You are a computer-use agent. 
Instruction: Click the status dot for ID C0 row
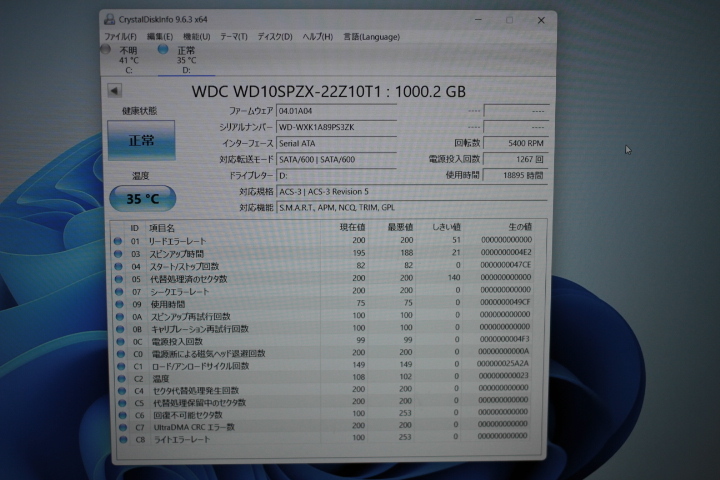click(x=121, y=354)
